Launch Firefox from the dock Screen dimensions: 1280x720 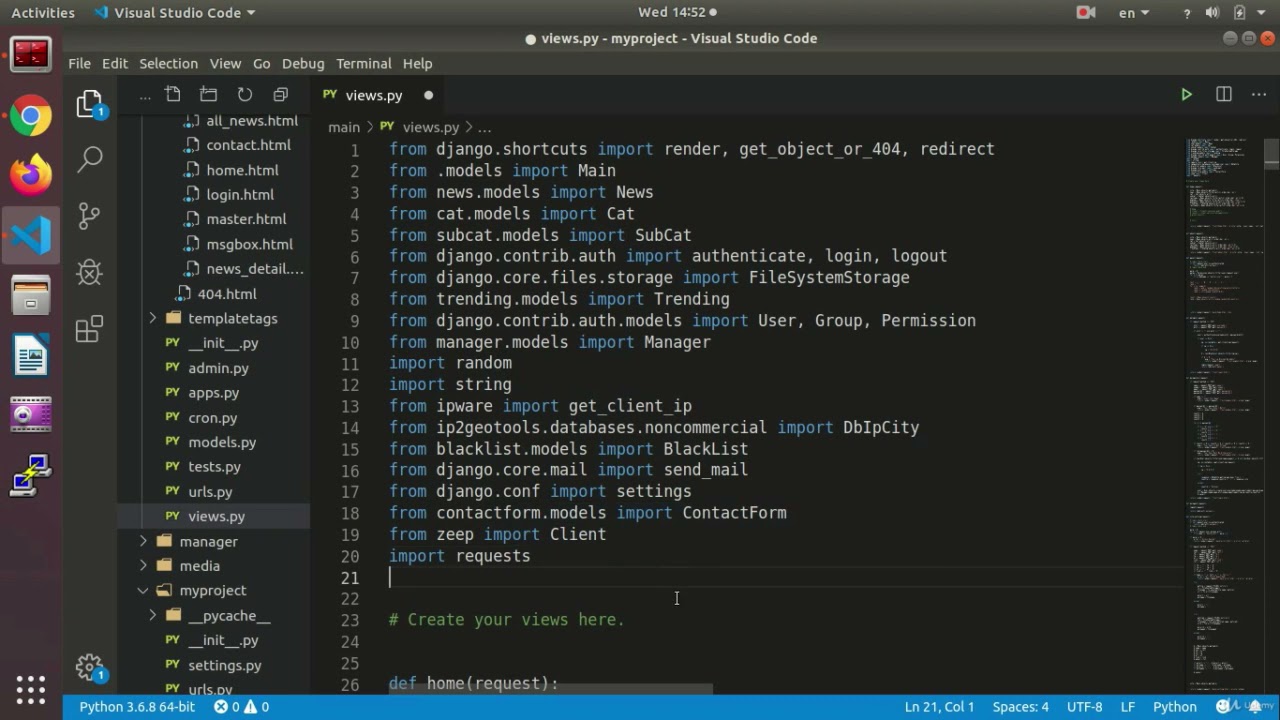pyautogui.click(x=31, y=175)
